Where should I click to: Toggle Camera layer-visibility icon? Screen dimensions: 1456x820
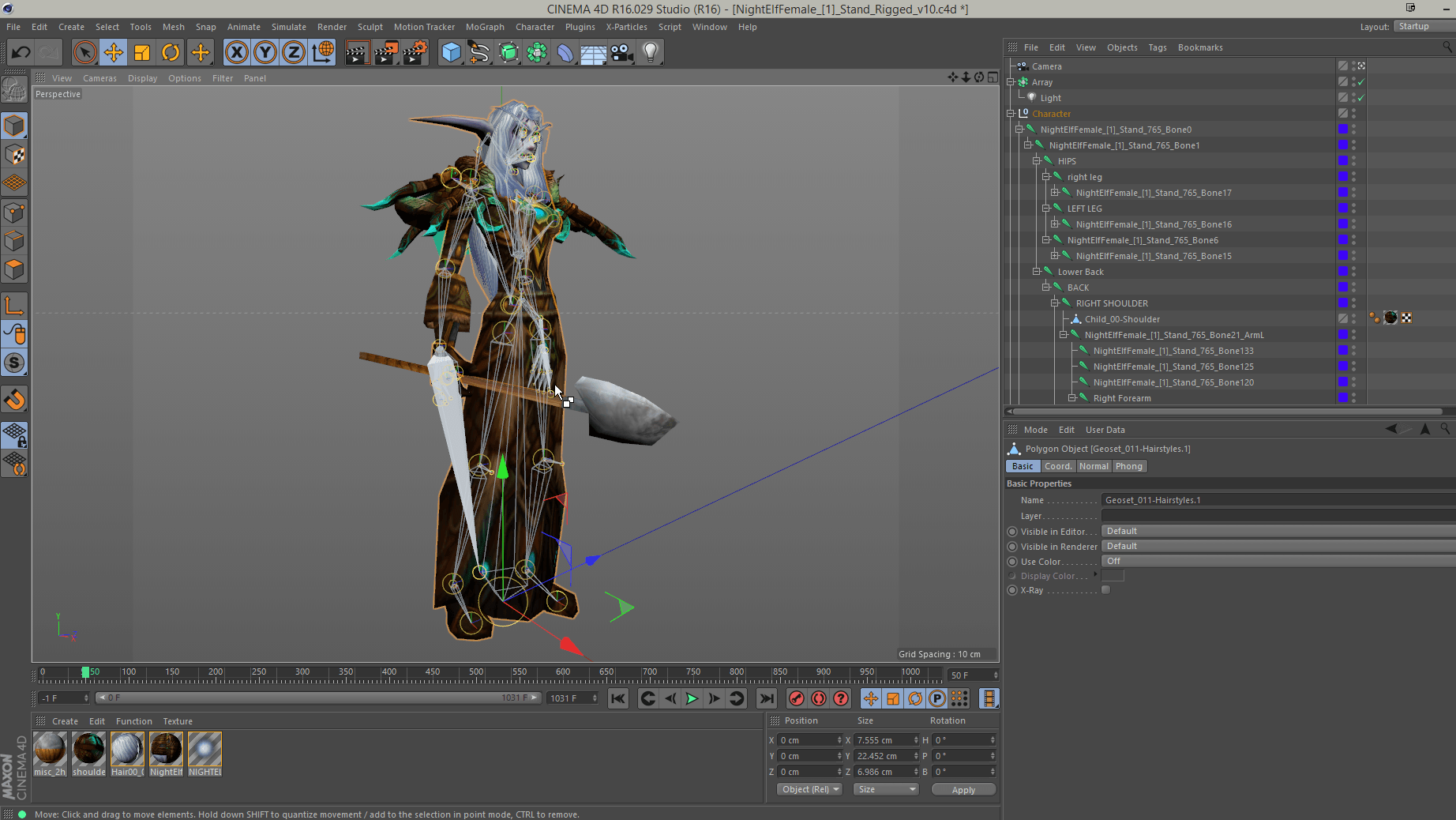point(1342,66)
